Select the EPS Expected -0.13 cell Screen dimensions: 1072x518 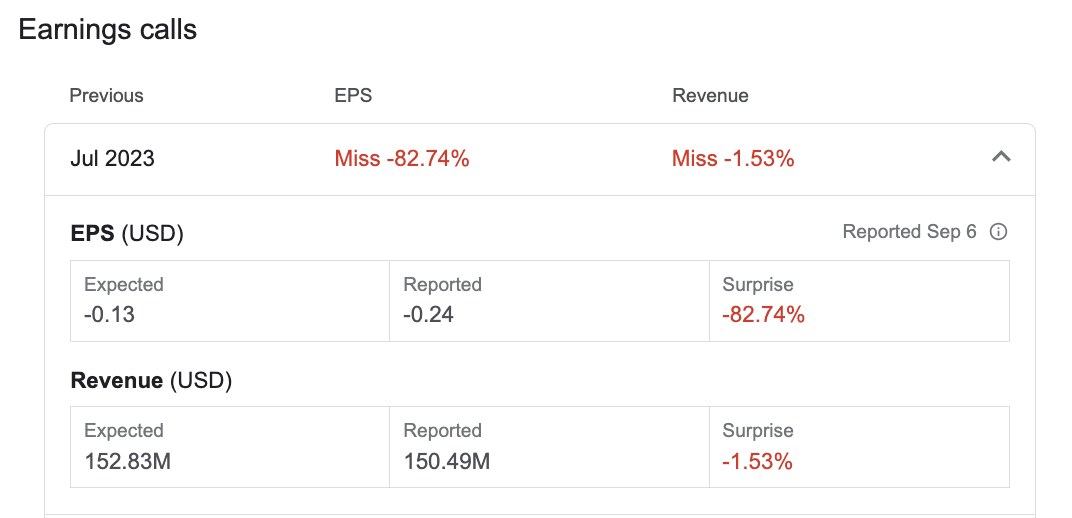click(230, 301)
